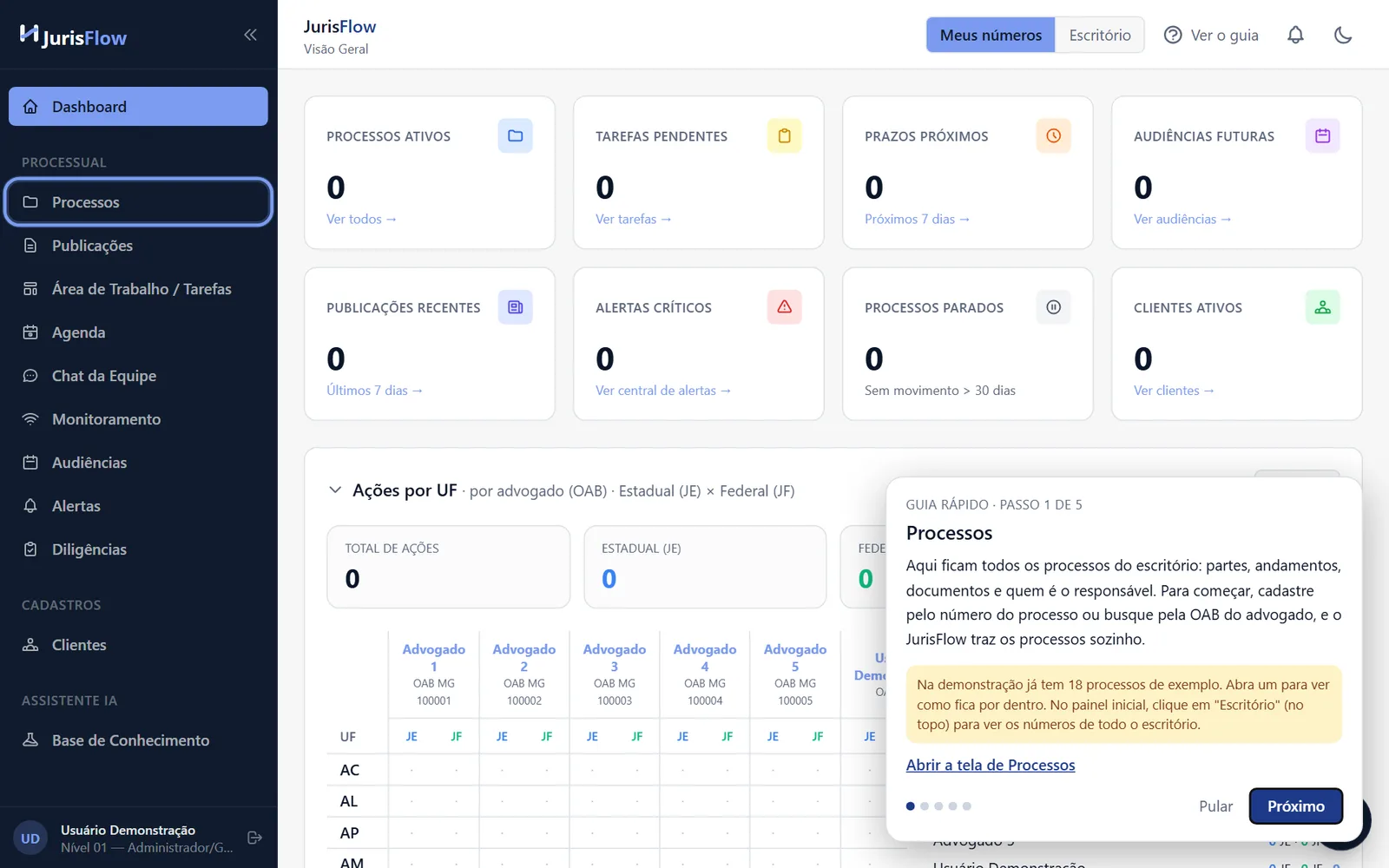
Task: Click the pause icon on Processos Parados card
Action: click(1053, 306)
